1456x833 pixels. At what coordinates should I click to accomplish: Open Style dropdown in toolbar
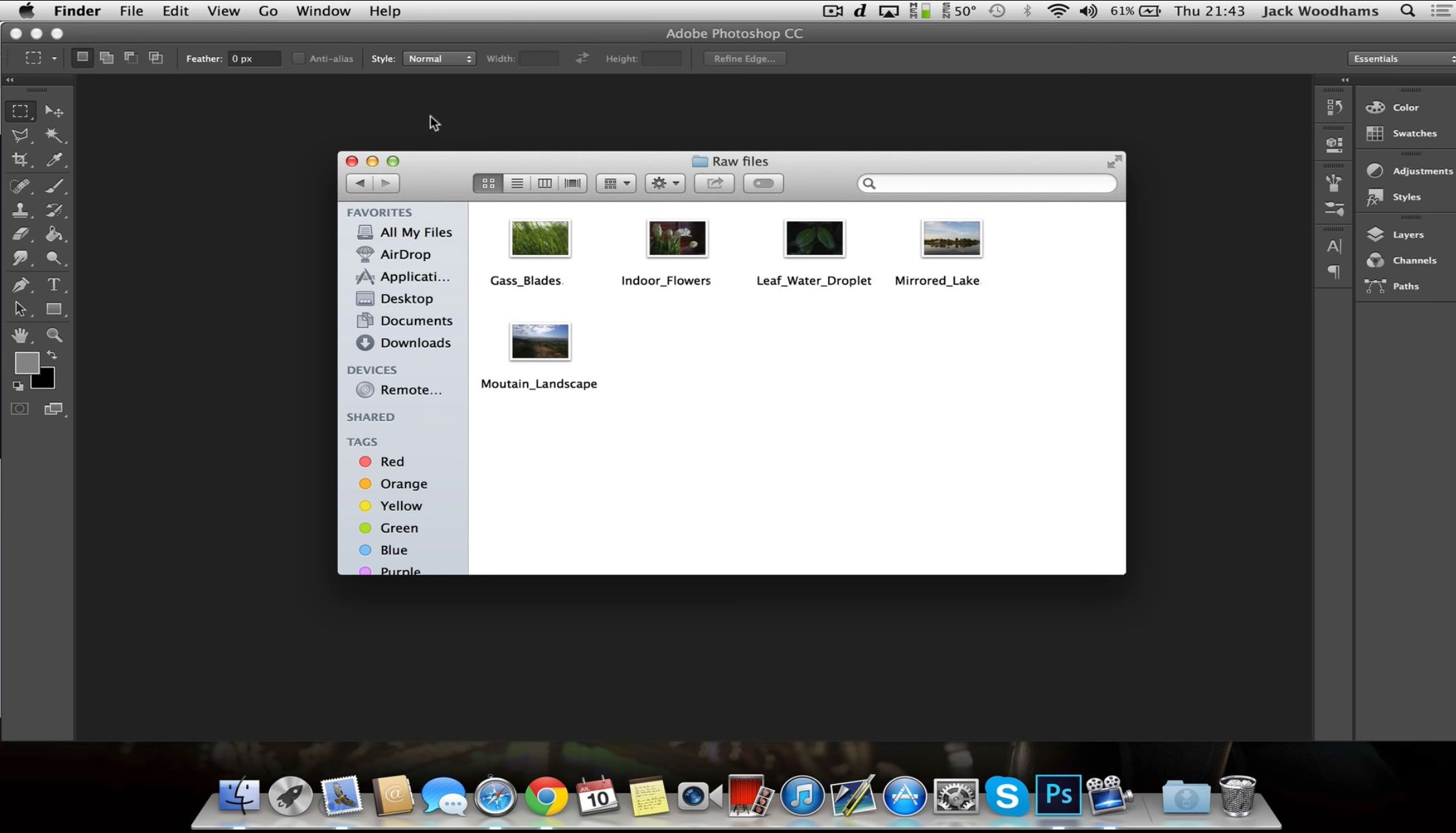[440, 57]
